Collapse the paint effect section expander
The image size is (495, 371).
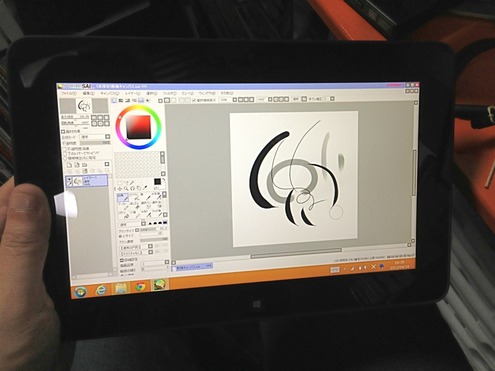(x=63, y=132)
